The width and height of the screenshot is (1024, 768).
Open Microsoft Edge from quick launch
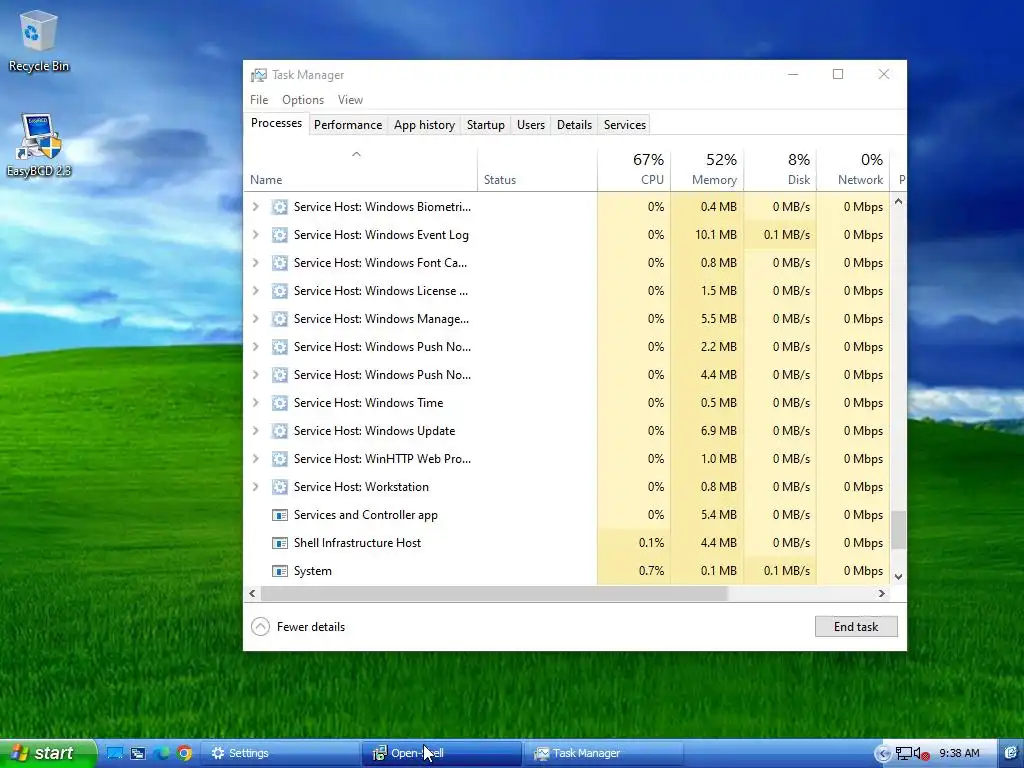(x=161, y=754)
